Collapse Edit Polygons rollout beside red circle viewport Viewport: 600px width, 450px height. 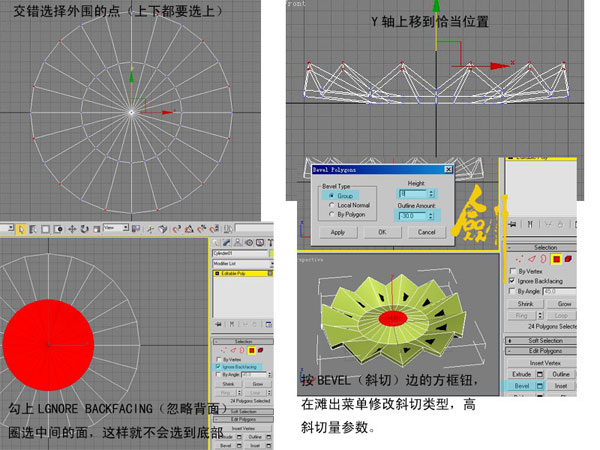(243, 419)
